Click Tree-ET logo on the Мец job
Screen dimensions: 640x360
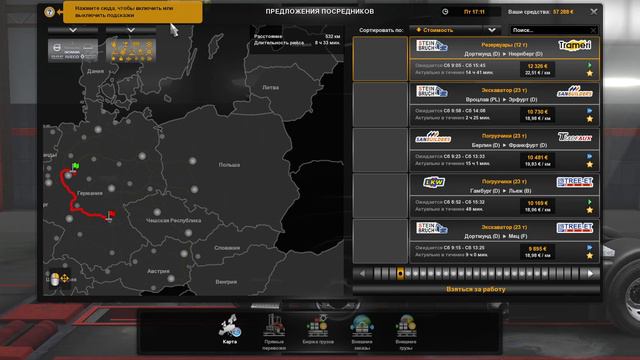pos(575,228)
